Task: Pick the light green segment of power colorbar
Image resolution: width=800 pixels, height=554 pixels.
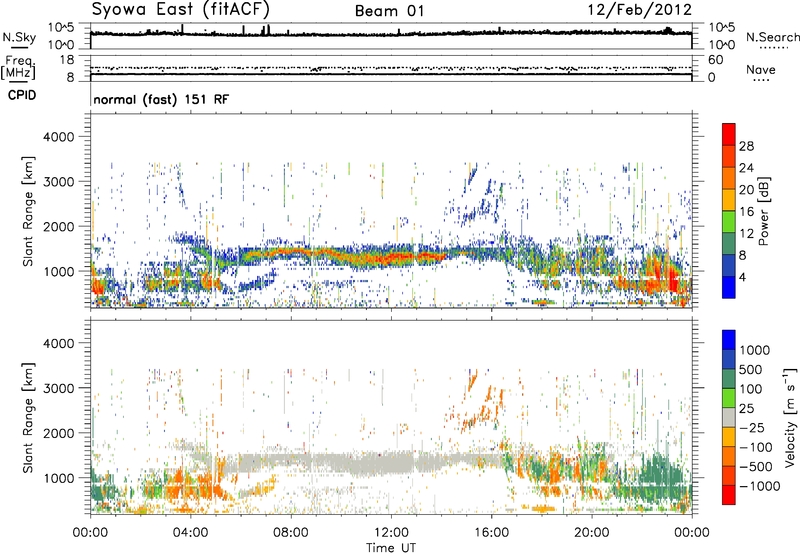Action: pyautogui.click(x=729, y=222)
